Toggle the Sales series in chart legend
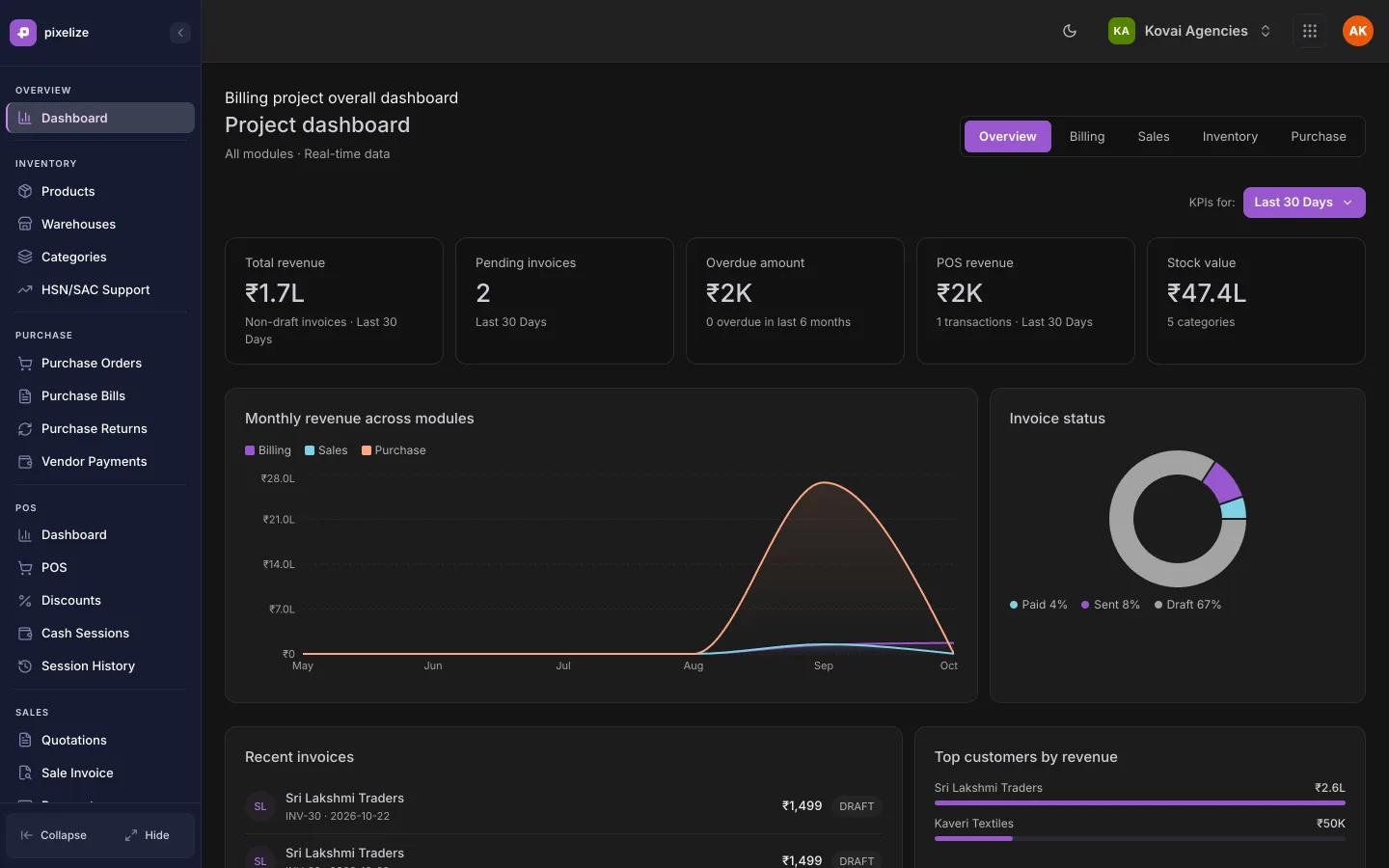Screen dimensions: 1389x868 (x=326, y=450)
